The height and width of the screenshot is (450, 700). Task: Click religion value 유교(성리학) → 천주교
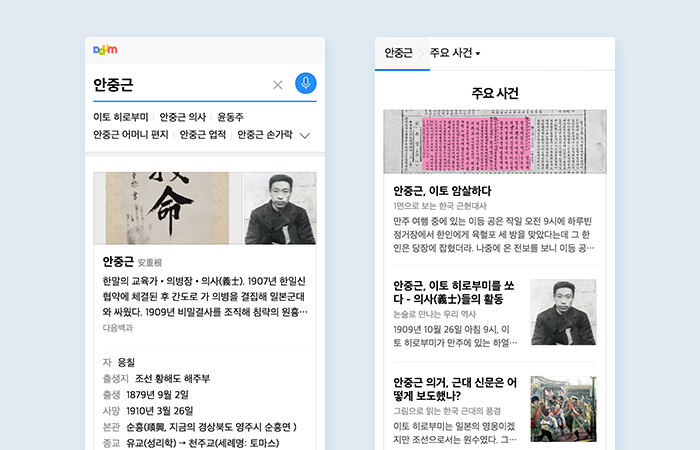(203, 443)
